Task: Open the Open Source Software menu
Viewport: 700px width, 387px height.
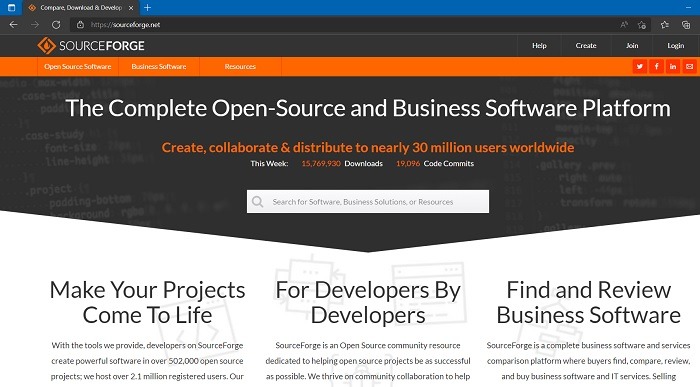Action: point(78,67)
